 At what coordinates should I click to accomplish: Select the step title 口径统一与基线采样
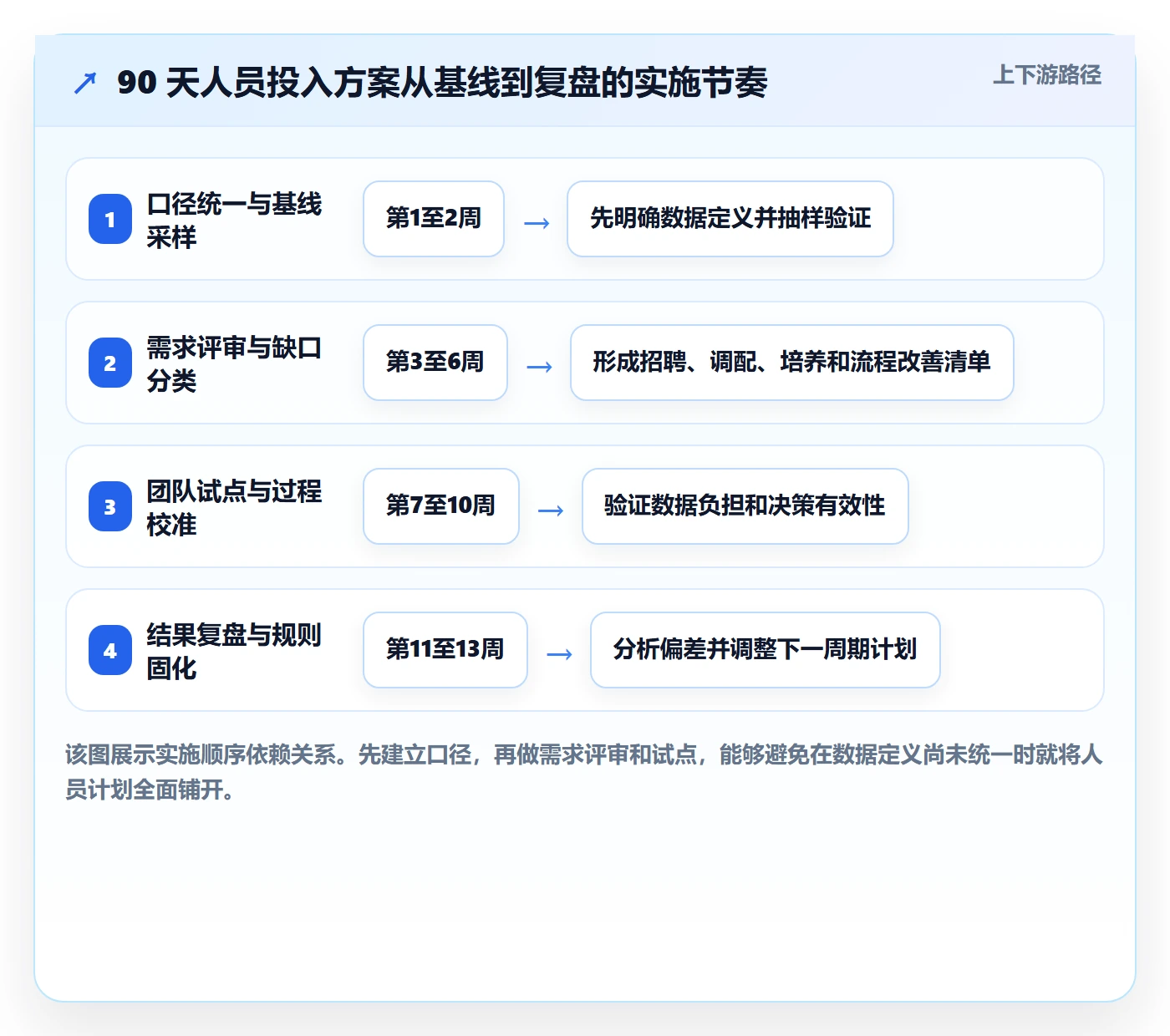pos(234,220)
